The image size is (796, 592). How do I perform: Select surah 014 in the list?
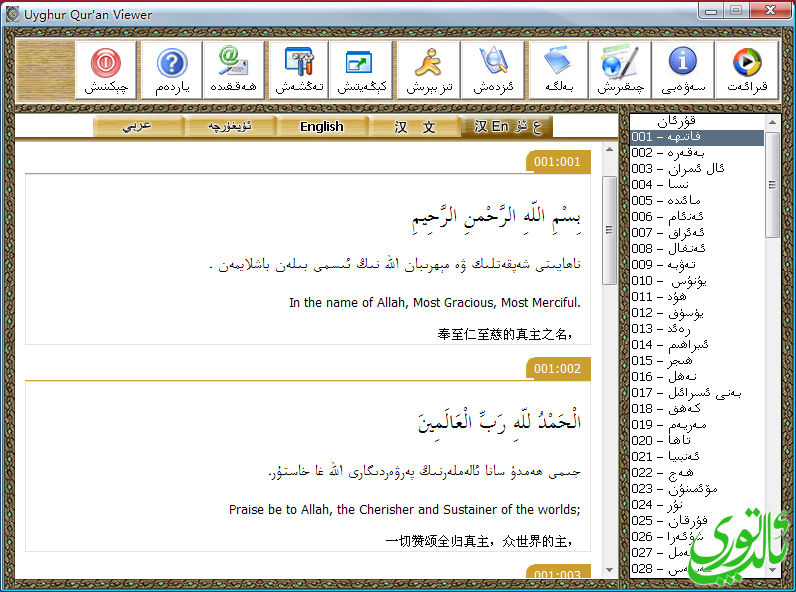(697, 345)
